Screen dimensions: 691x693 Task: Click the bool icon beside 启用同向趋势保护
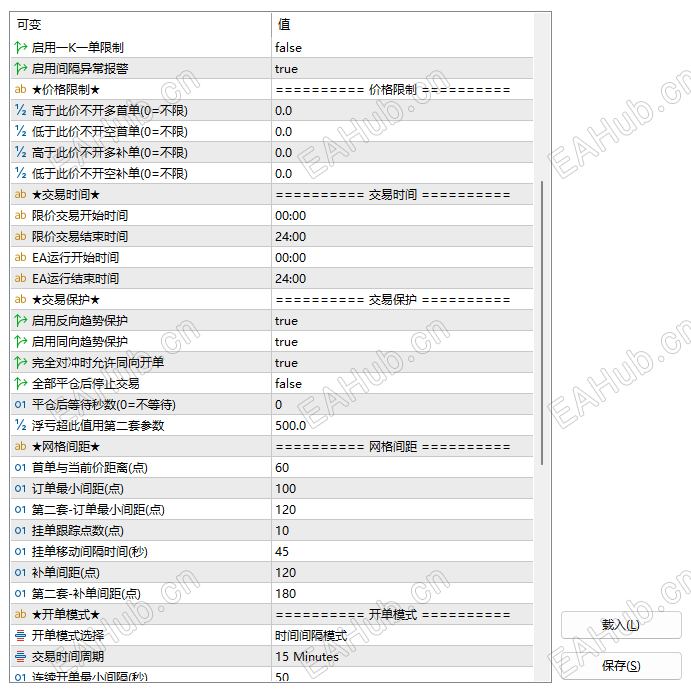(x=20, y=341)
